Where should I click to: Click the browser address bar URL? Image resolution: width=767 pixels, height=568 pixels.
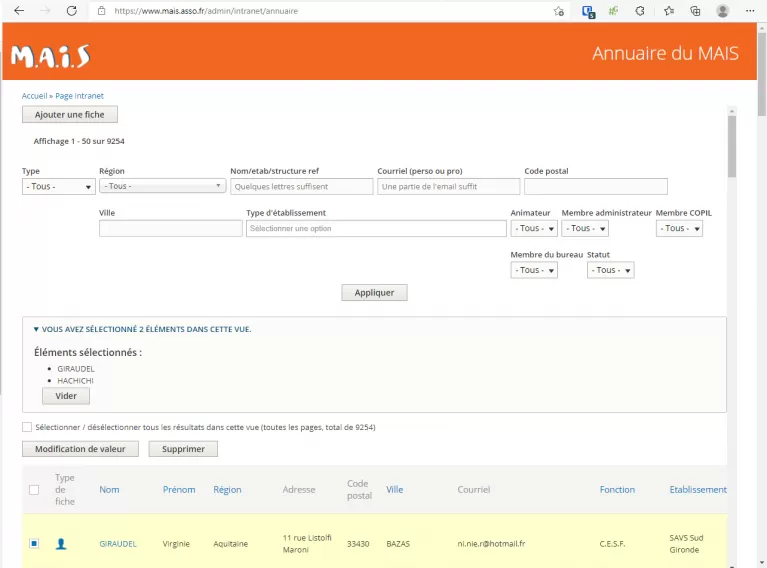(x=206, y=11)
